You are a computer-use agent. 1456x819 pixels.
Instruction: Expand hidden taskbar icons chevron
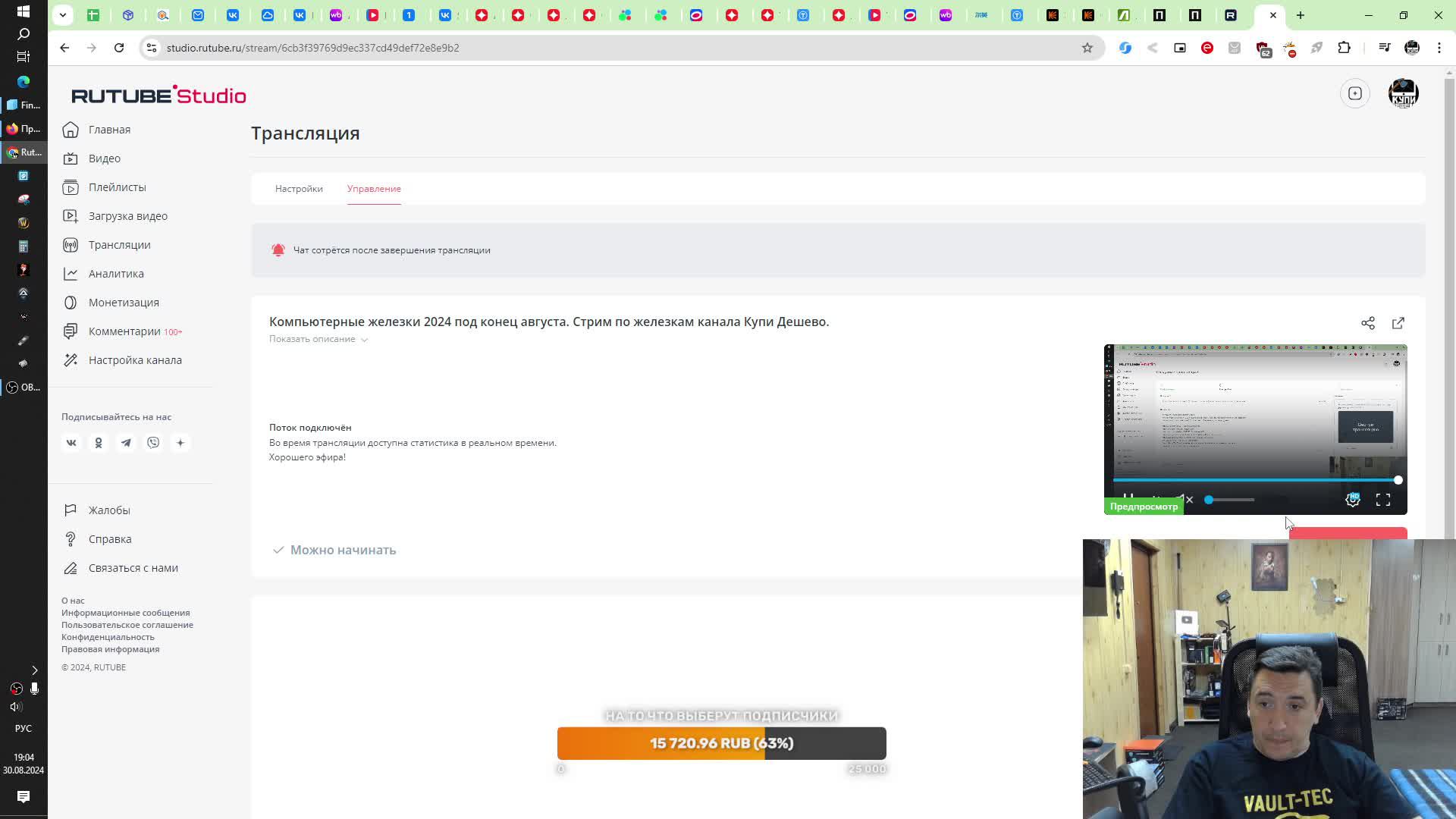click(x=34, y=670)
